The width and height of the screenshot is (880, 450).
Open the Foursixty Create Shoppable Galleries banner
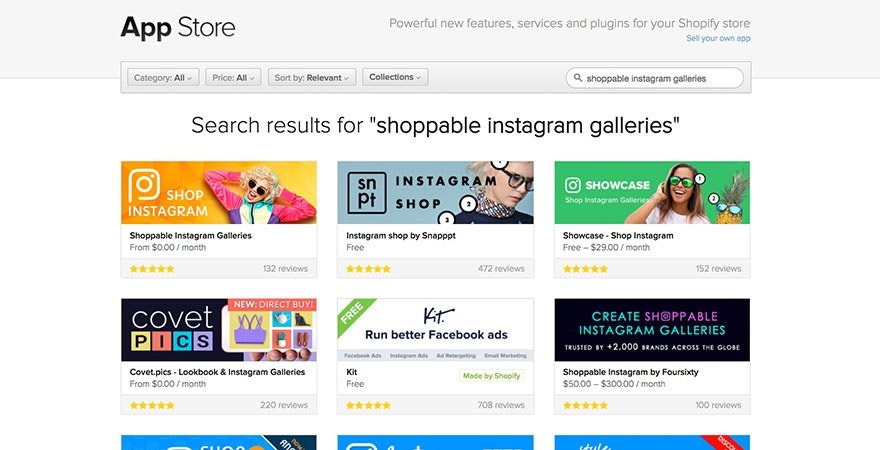click(652, 329)
